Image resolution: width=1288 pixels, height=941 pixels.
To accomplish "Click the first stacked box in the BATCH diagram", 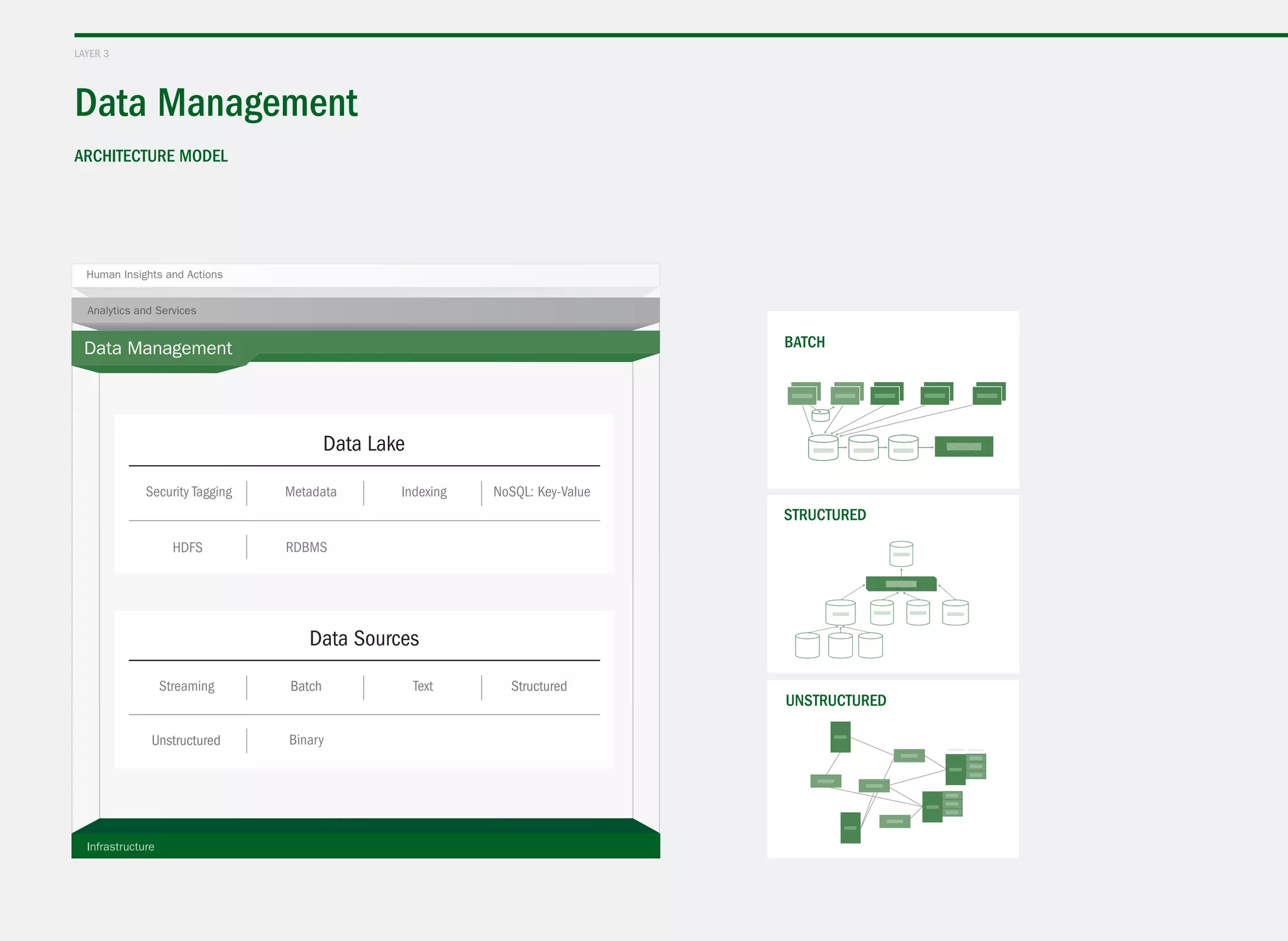I will coord(803,394).
